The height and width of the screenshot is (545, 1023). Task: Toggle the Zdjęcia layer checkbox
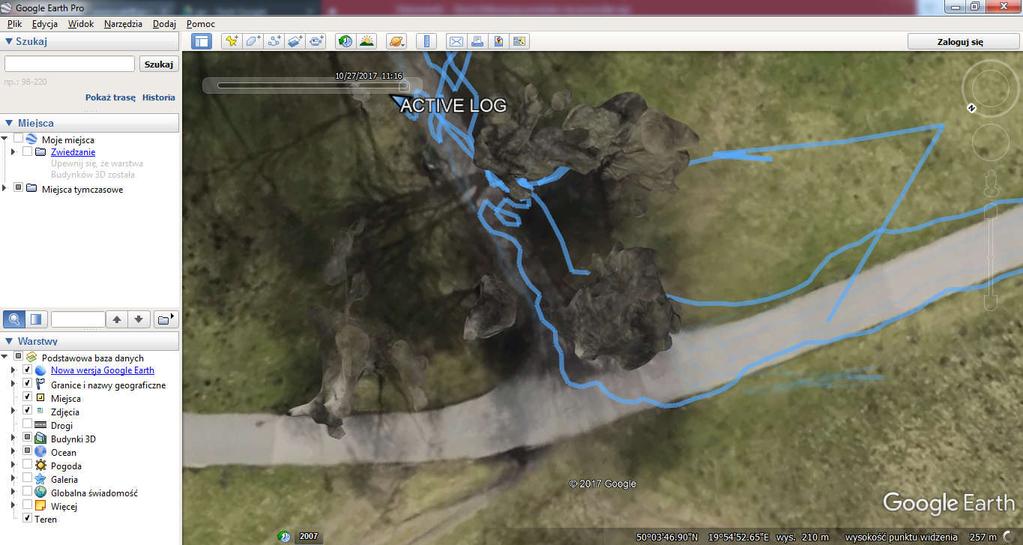pyautogui.click(x=27, y=411)
